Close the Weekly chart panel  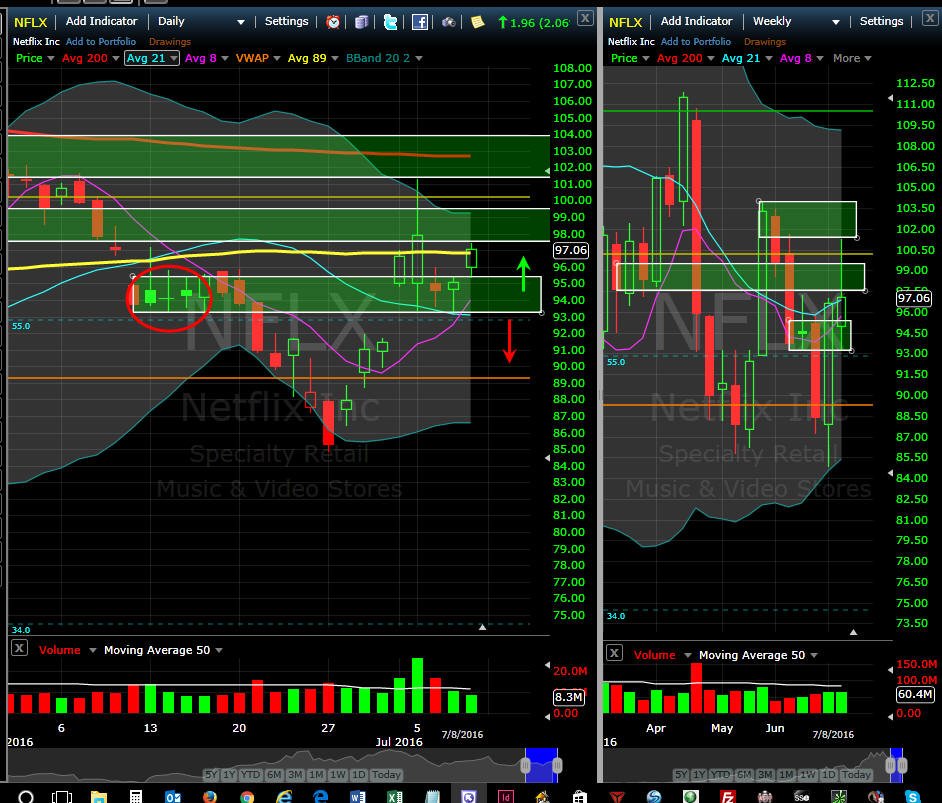tap(930, 18)
